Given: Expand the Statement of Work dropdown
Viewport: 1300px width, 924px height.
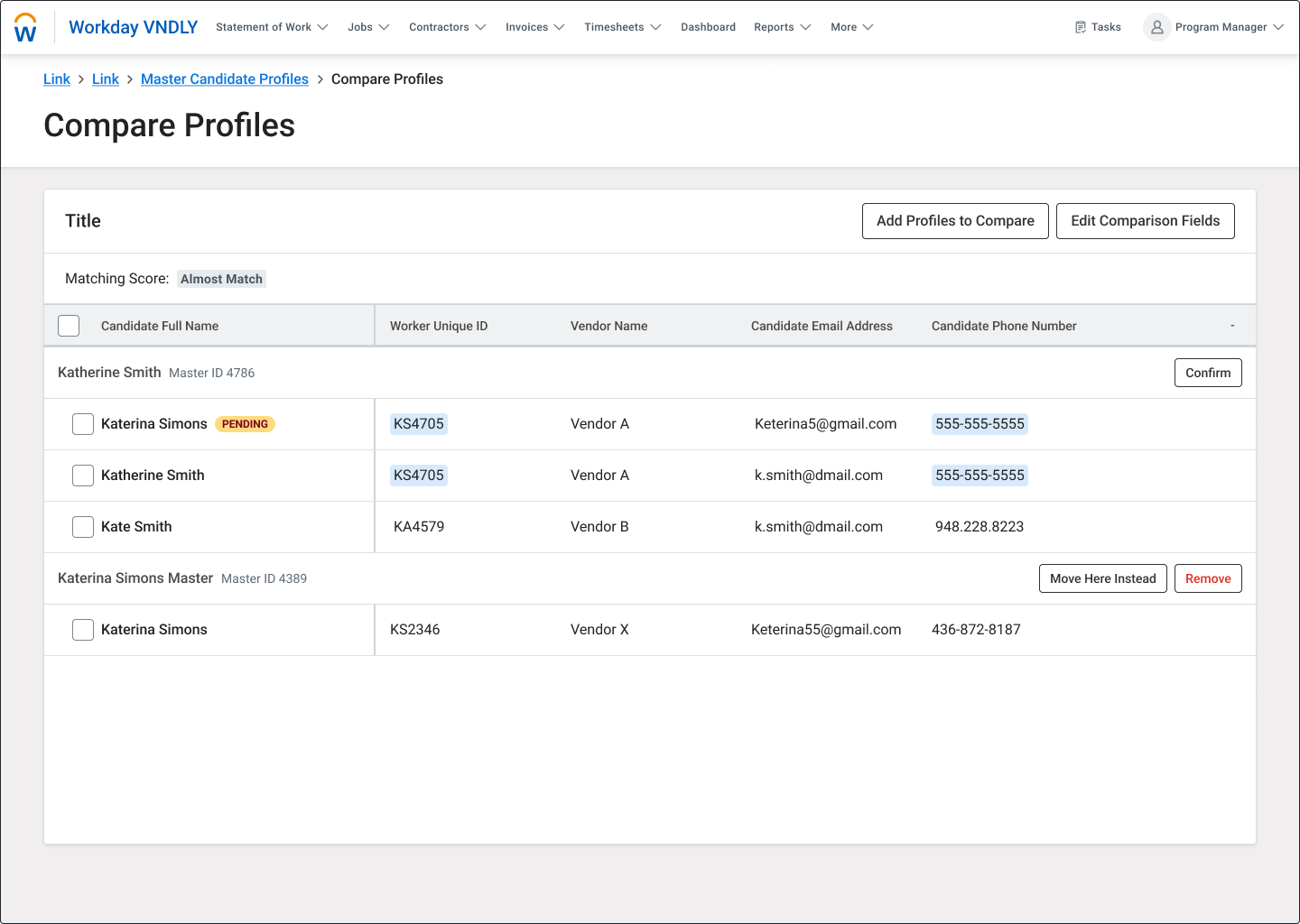Looking at the screenshot, I should tap(272, 27).
